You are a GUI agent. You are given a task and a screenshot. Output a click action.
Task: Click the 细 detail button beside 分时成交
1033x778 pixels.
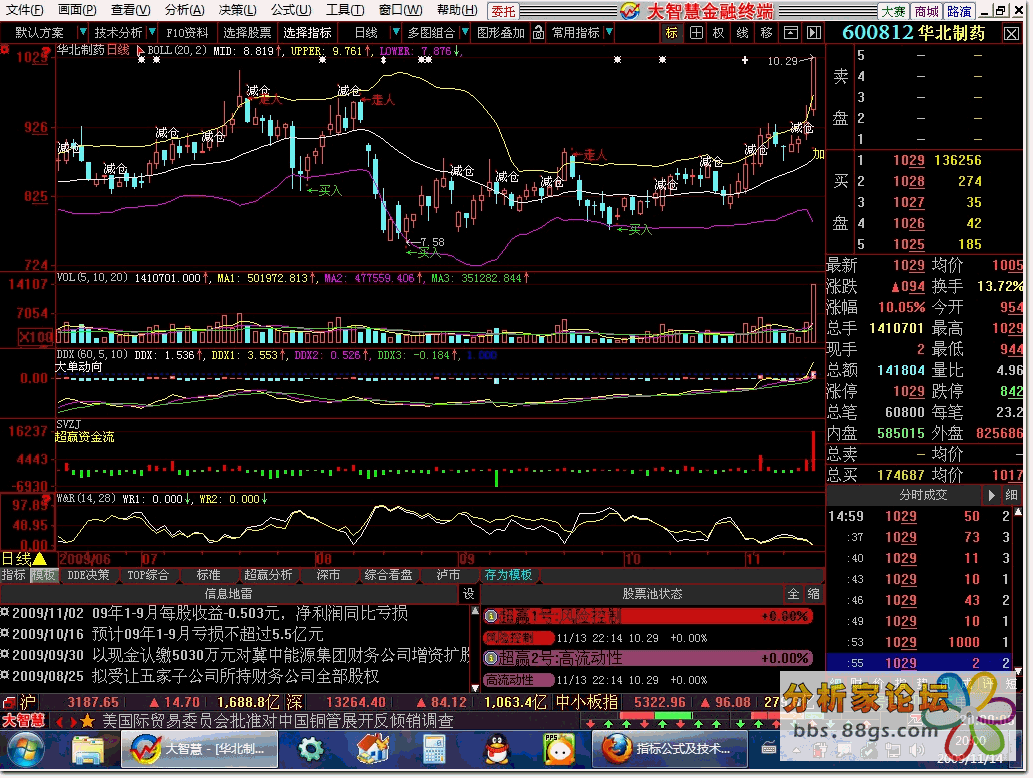1011,495
